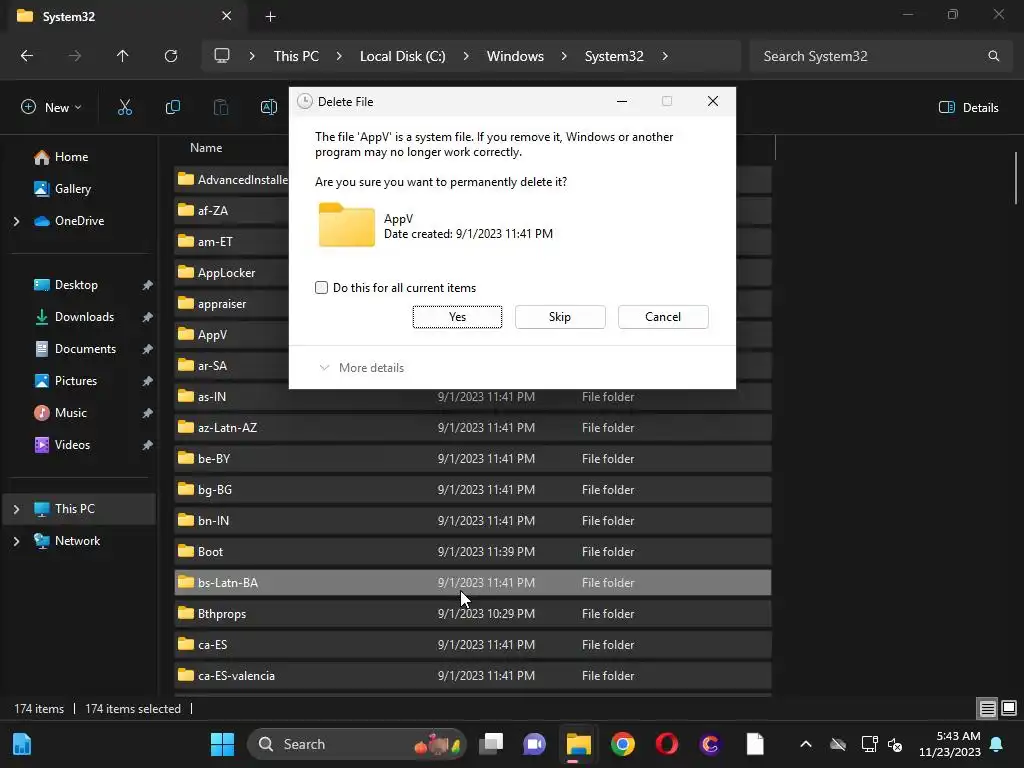Click the magnifier icon in search box
This screenshot has width=1024, height=768.
coord(993,56)
